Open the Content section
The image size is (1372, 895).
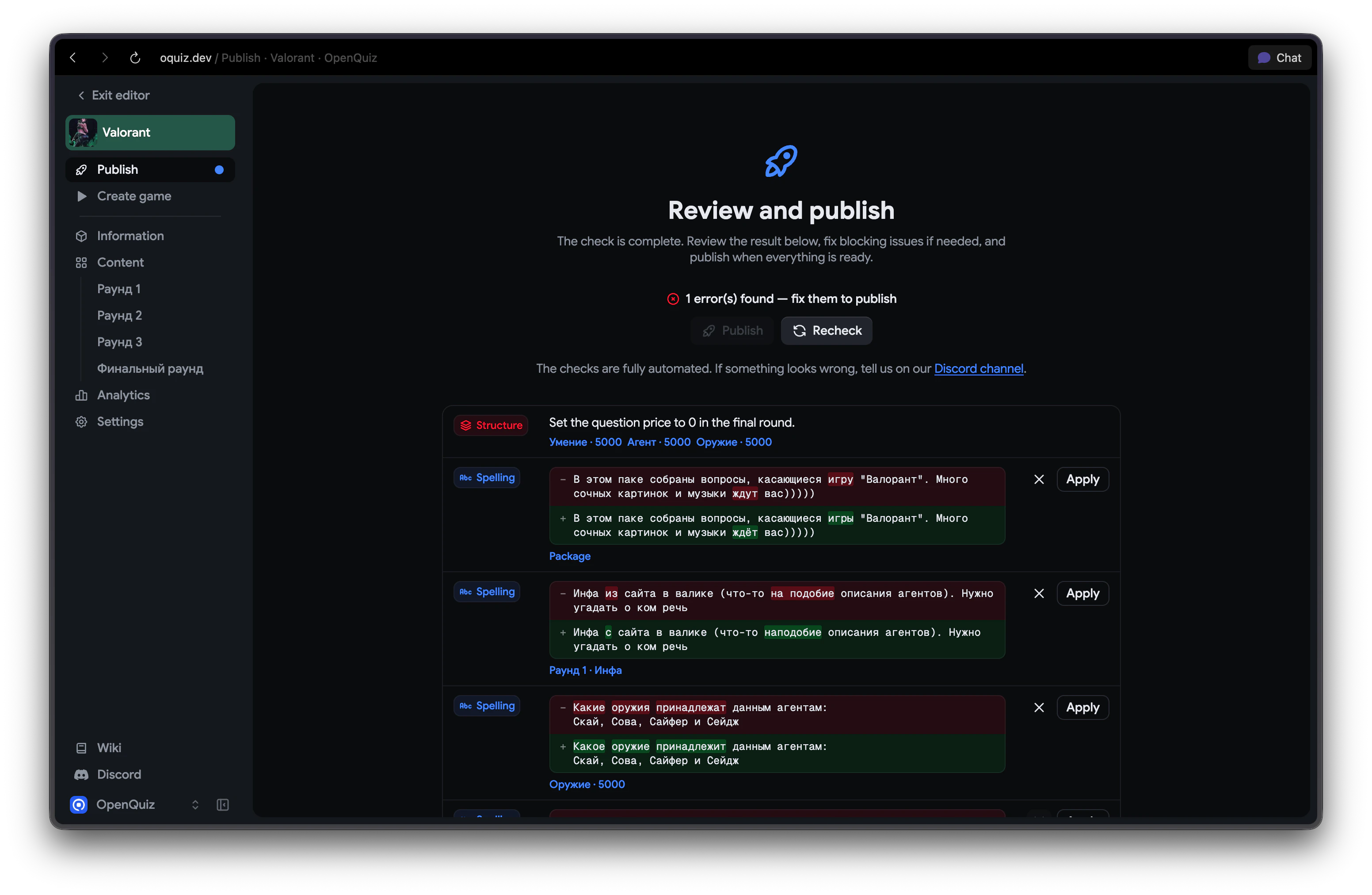click(150, 262)
